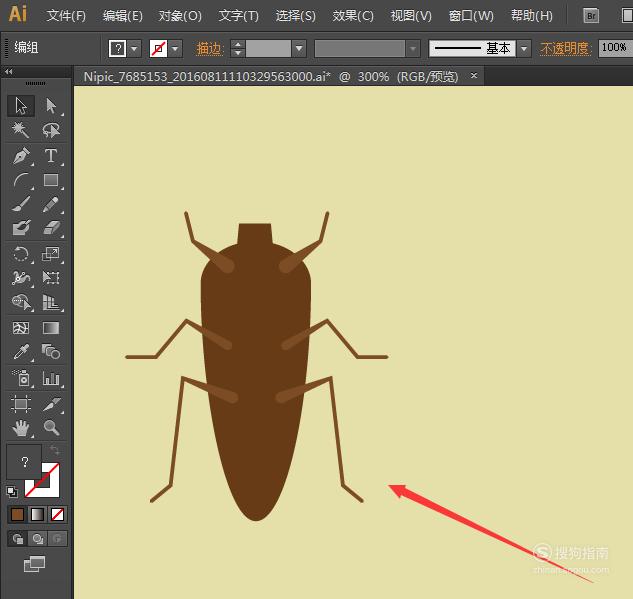Select the Lasso tool
Viewport: 633px width, 599px height.
pyautogui.click(x=51, y=130)
